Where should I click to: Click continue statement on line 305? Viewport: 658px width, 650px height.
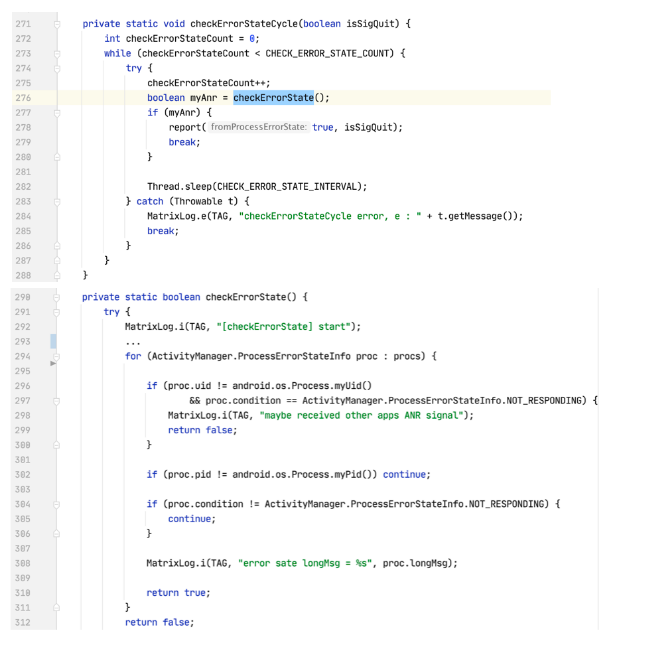(x=190, y=519)
